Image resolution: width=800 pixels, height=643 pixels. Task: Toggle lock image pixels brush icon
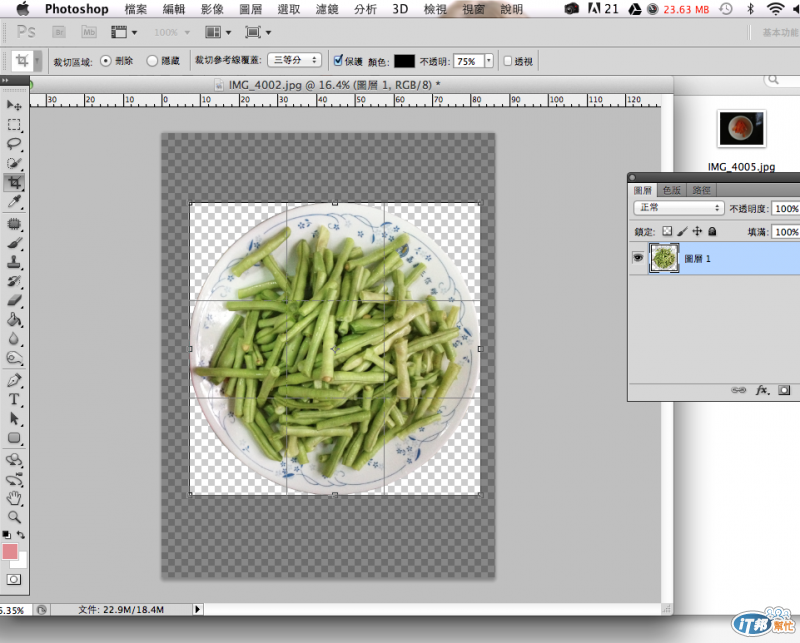(682, 231)
